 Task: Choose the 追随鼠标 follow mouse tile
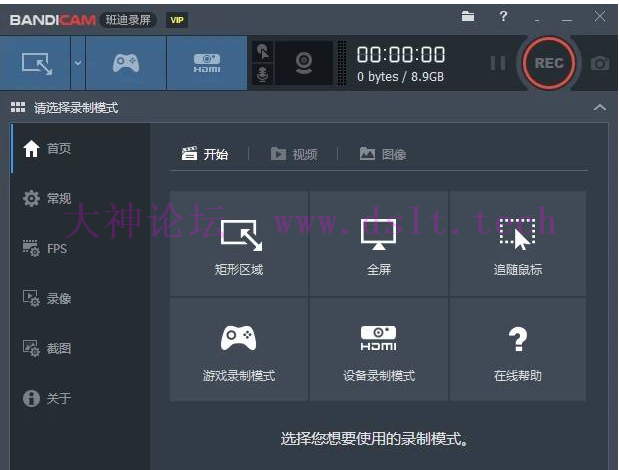pyautogui.click(x=517, y=245)
